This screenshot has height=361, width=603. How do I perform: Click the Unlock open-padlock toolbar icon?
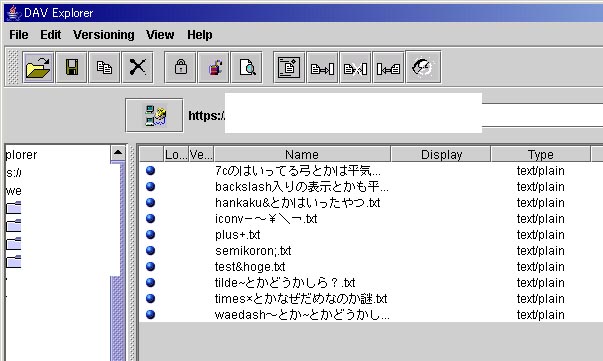click(213, 67)
